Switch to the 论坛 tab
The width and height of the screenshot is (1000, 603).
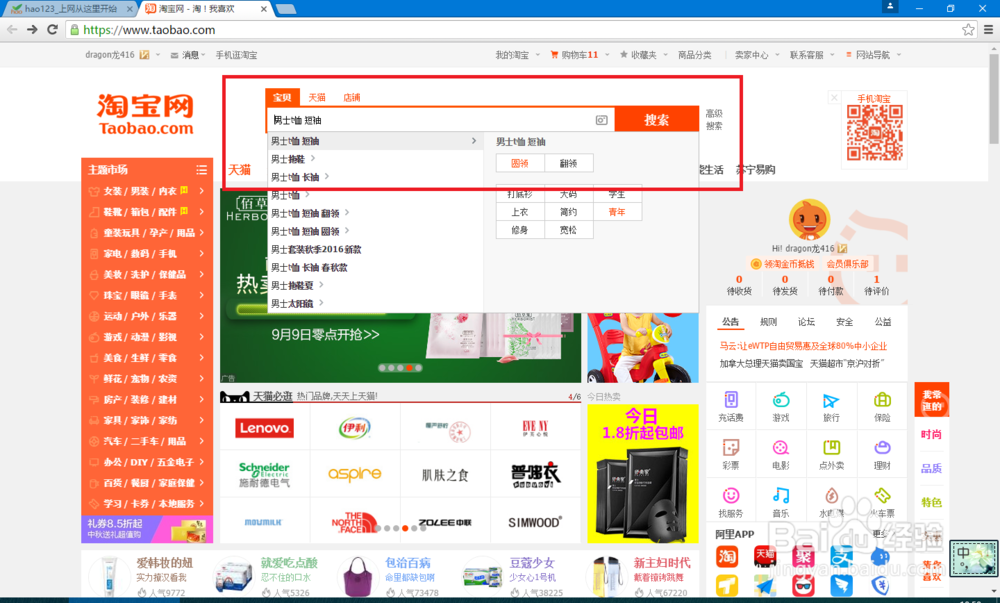(806, 322)
